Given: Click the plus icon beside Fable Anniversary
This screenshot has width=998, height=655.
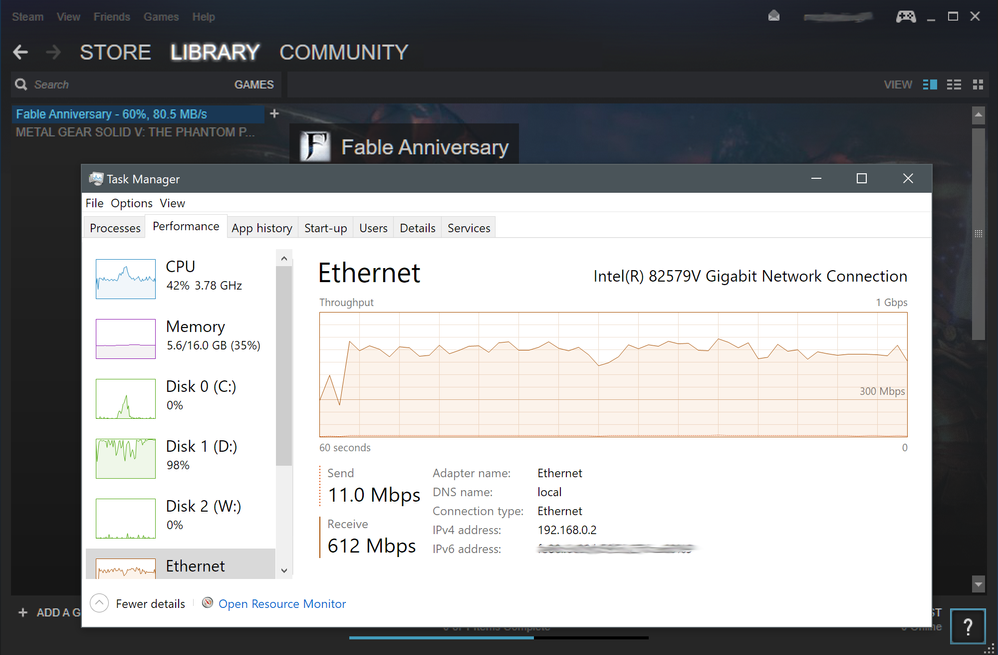Looking at the screenshot, I should click(275, 114).
